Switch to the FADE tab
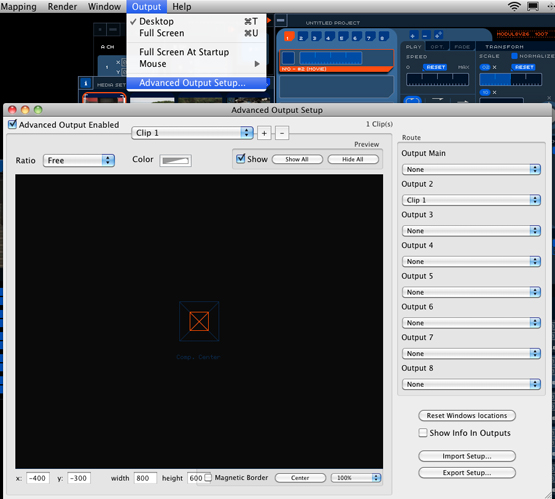 [x=462, y=47]
